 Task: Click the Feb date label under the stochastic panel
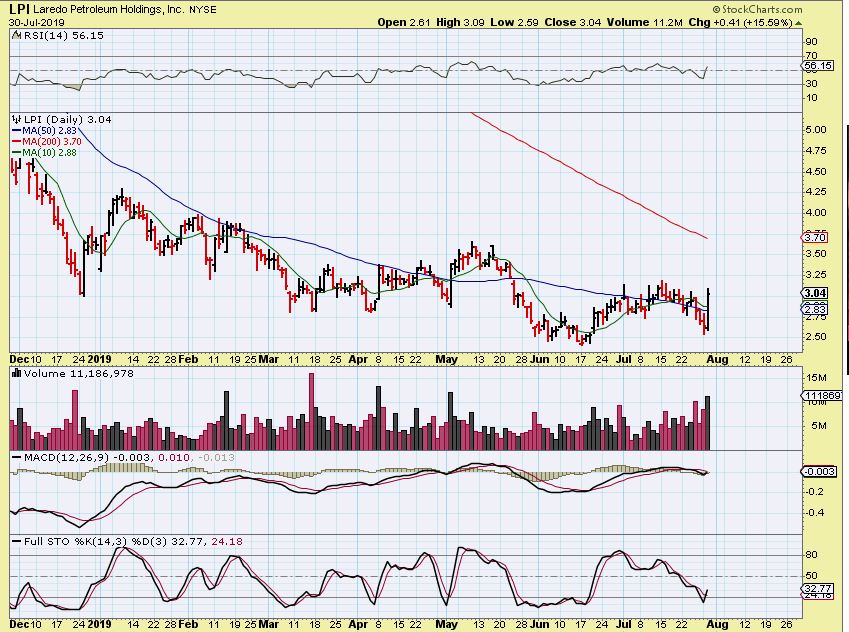pyautogui.click(x=188, y=624)
